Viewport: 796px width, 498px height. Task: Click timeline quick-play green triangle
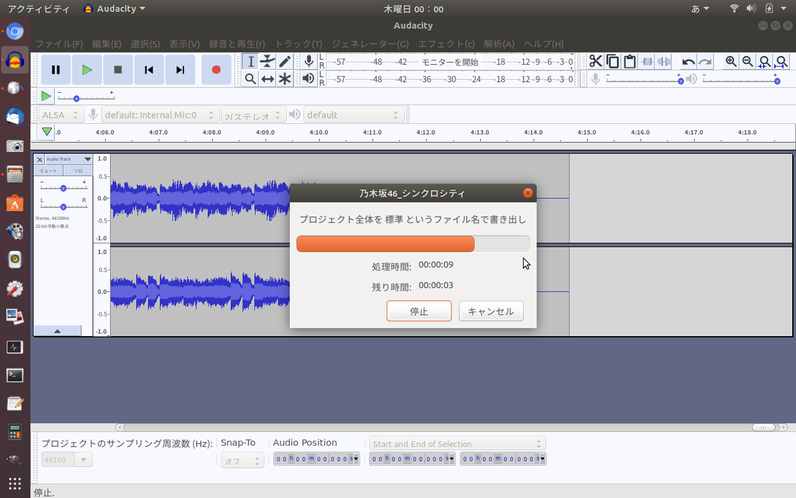(47, 132)
